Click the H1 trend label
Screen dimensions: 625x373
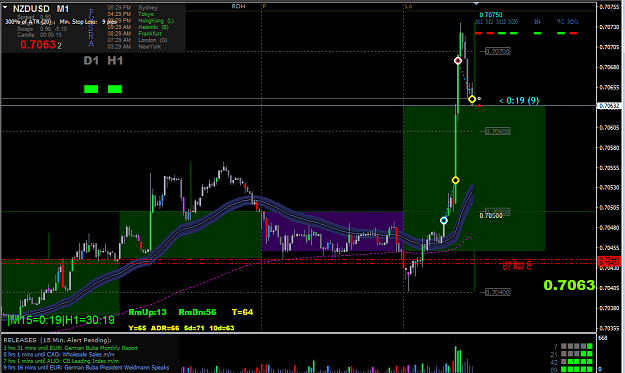(115, 61)
